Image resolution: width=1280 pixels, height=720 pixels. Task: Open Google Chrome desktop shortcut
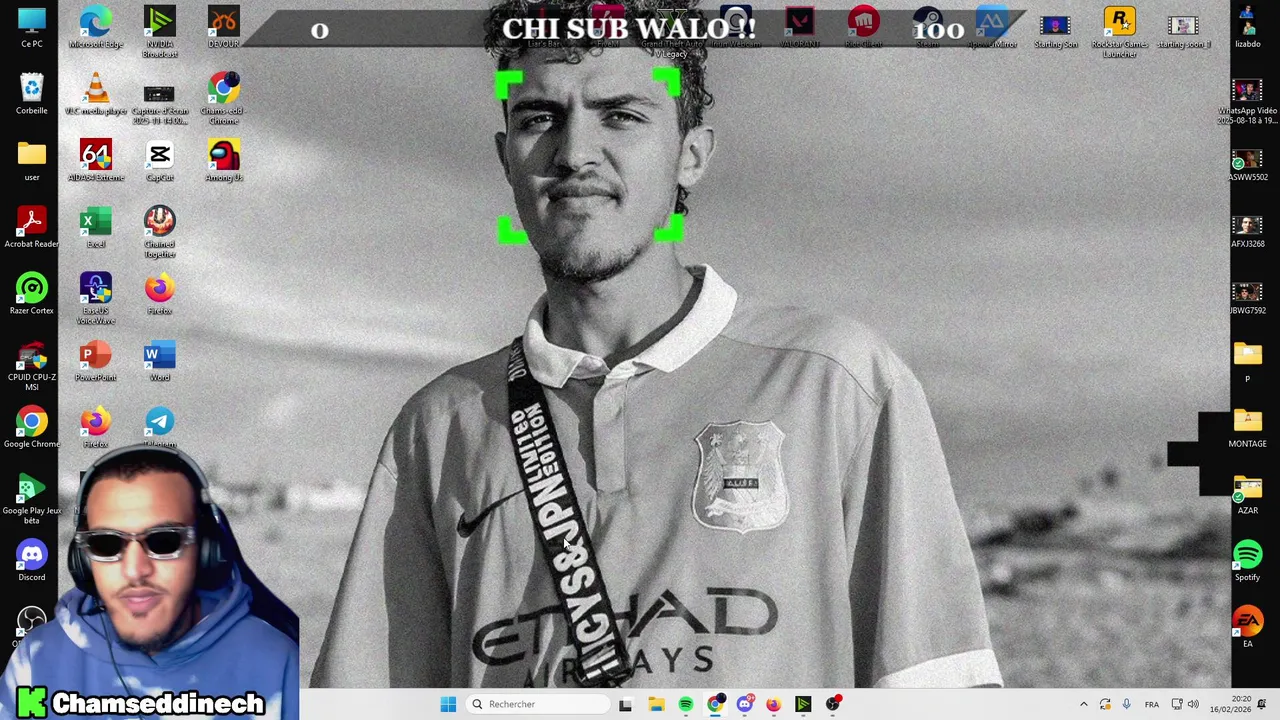point(32,427)
